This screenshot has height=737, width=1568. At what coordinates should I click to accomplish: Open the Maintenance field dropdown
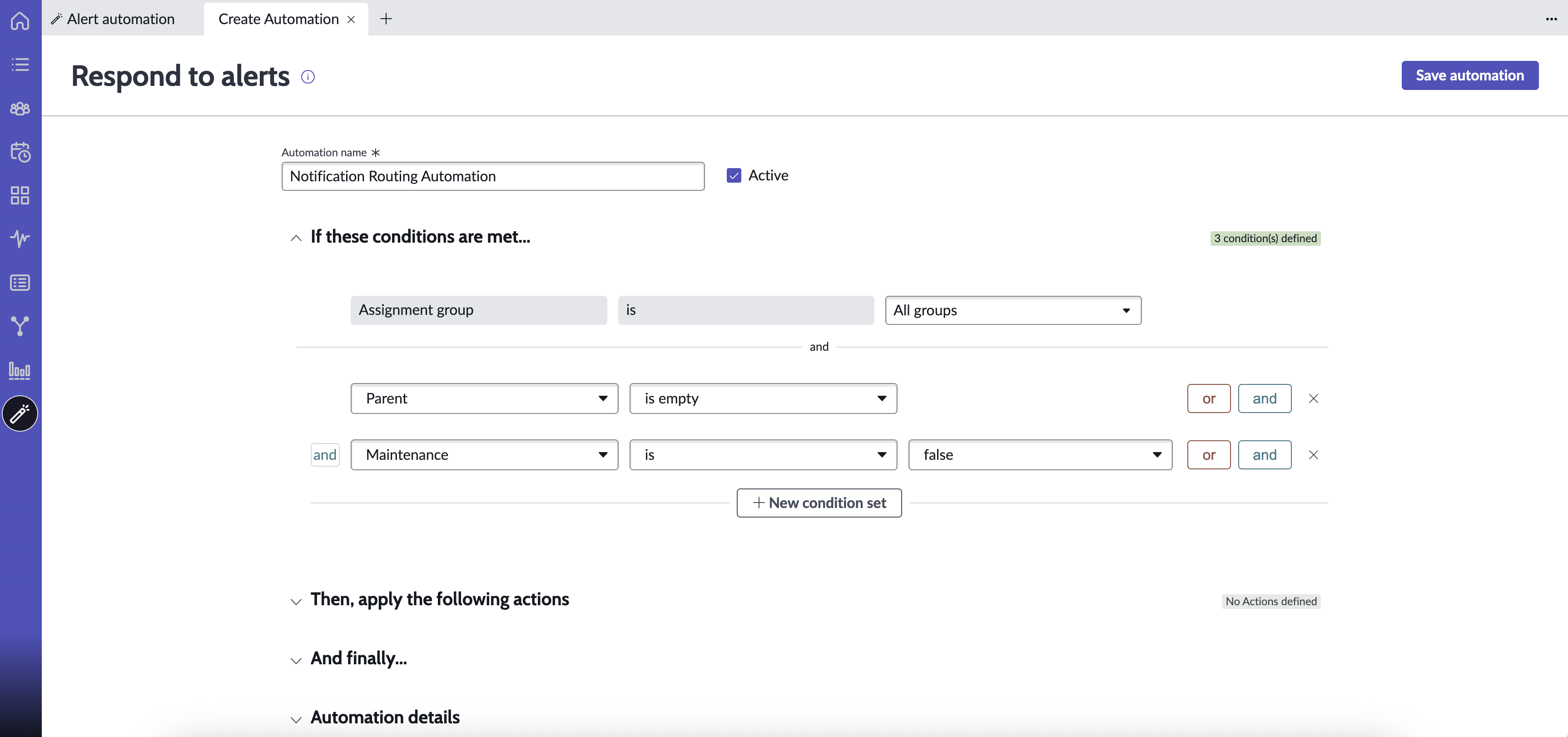(485, 455)
